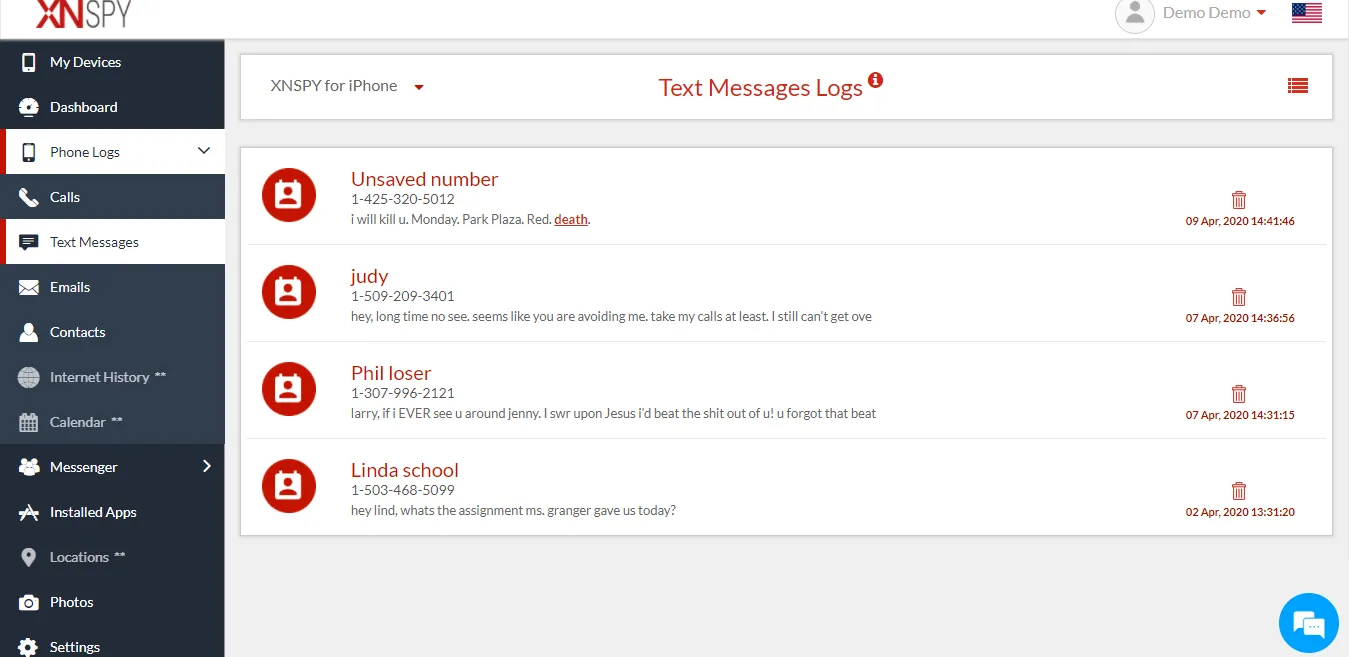Click the Text Messages chat icon

tap(29, 242)
